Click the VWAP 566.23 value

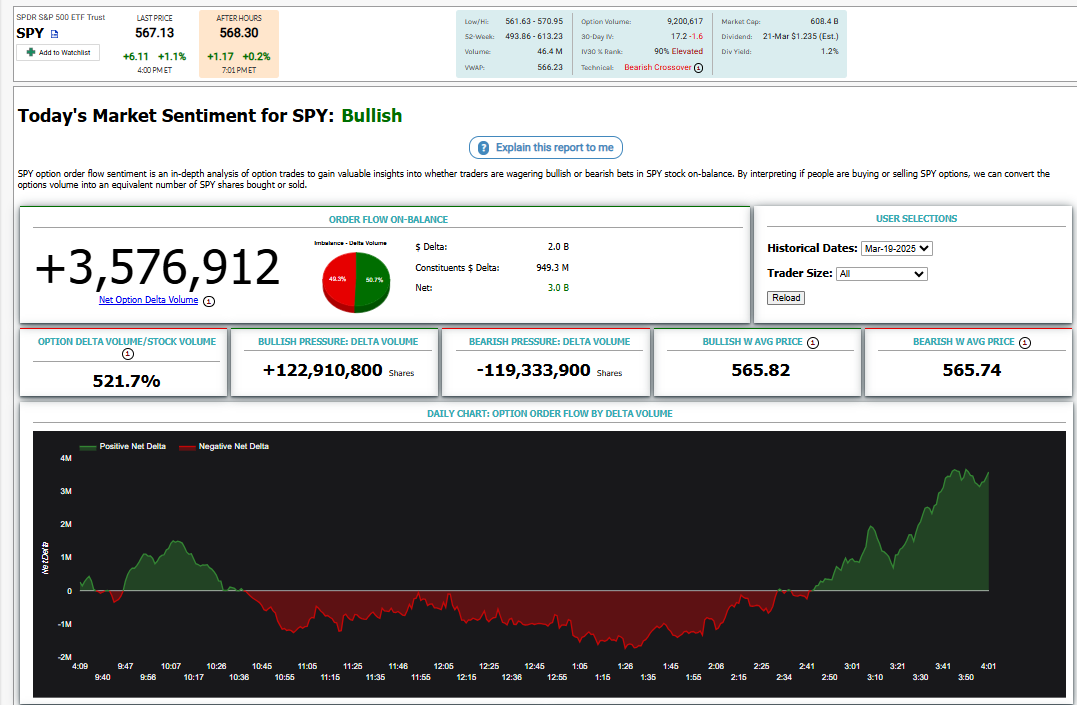pos(550,67)
